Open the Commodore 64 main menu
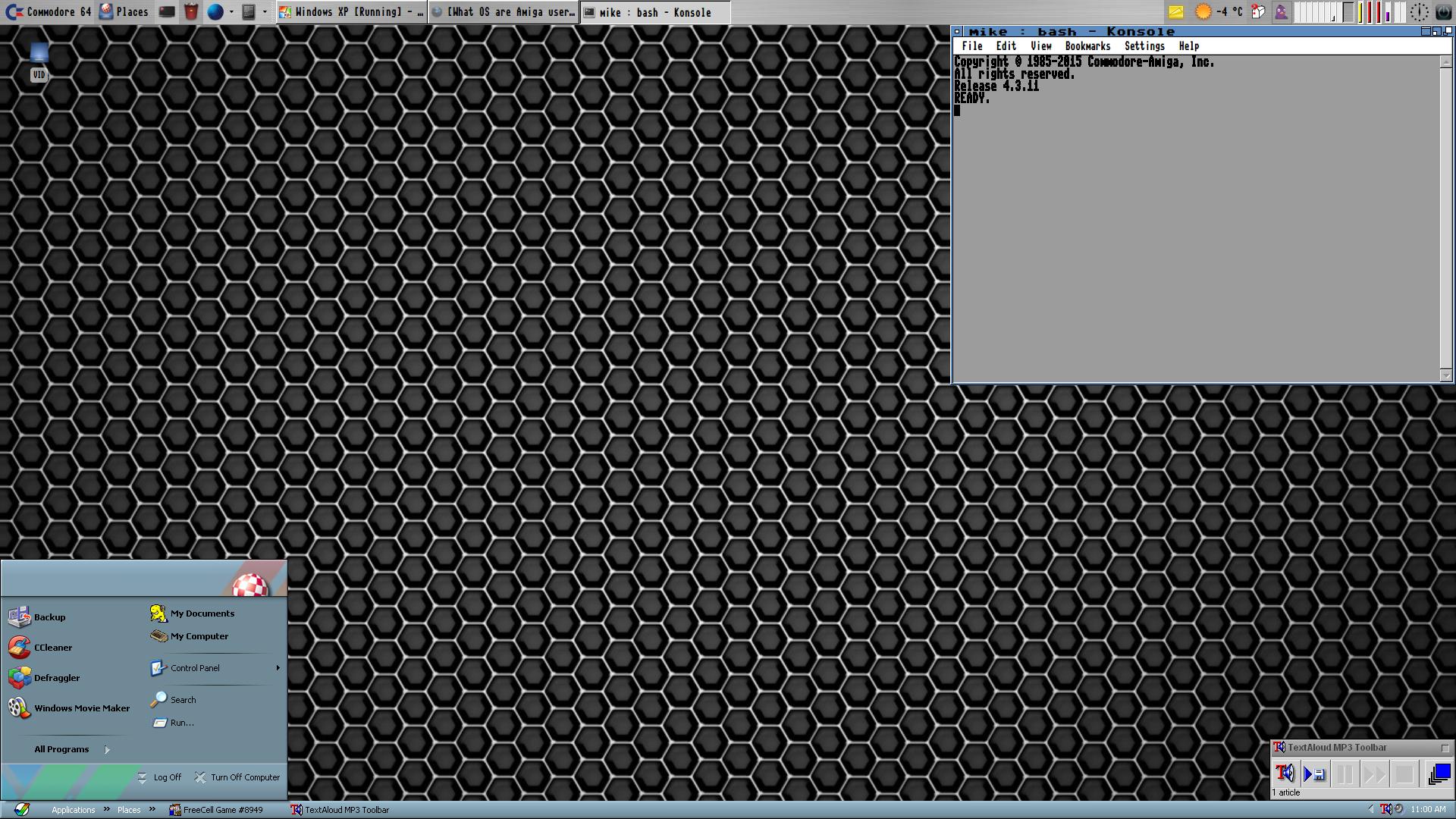1456x819 pixels. [49, 12]
